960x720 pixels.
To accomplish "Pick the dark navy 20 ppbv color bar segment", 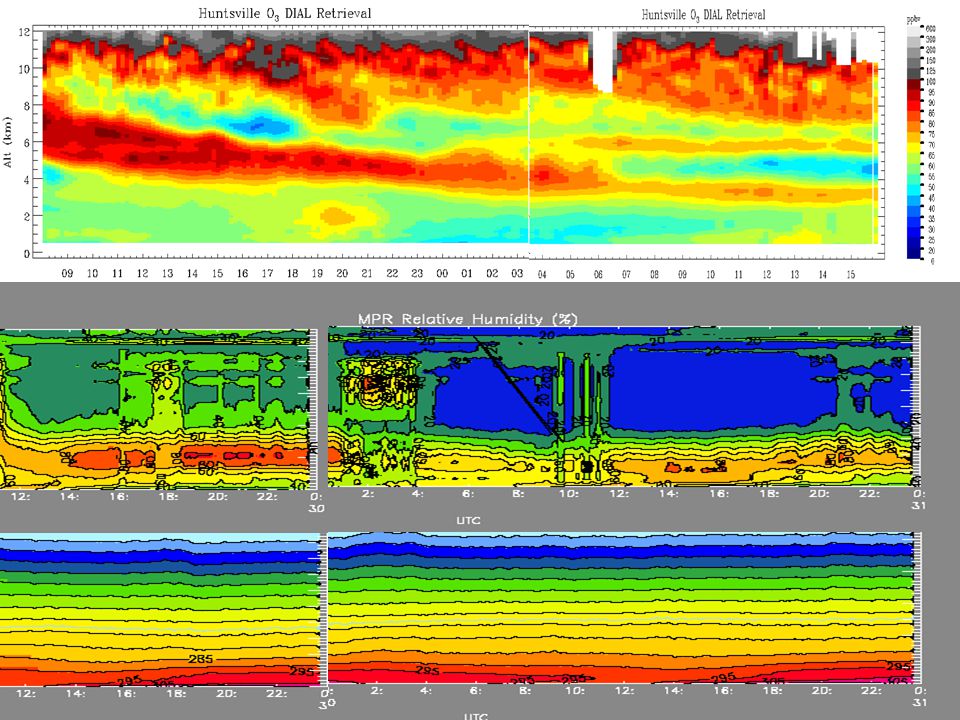I will [913, 253].
